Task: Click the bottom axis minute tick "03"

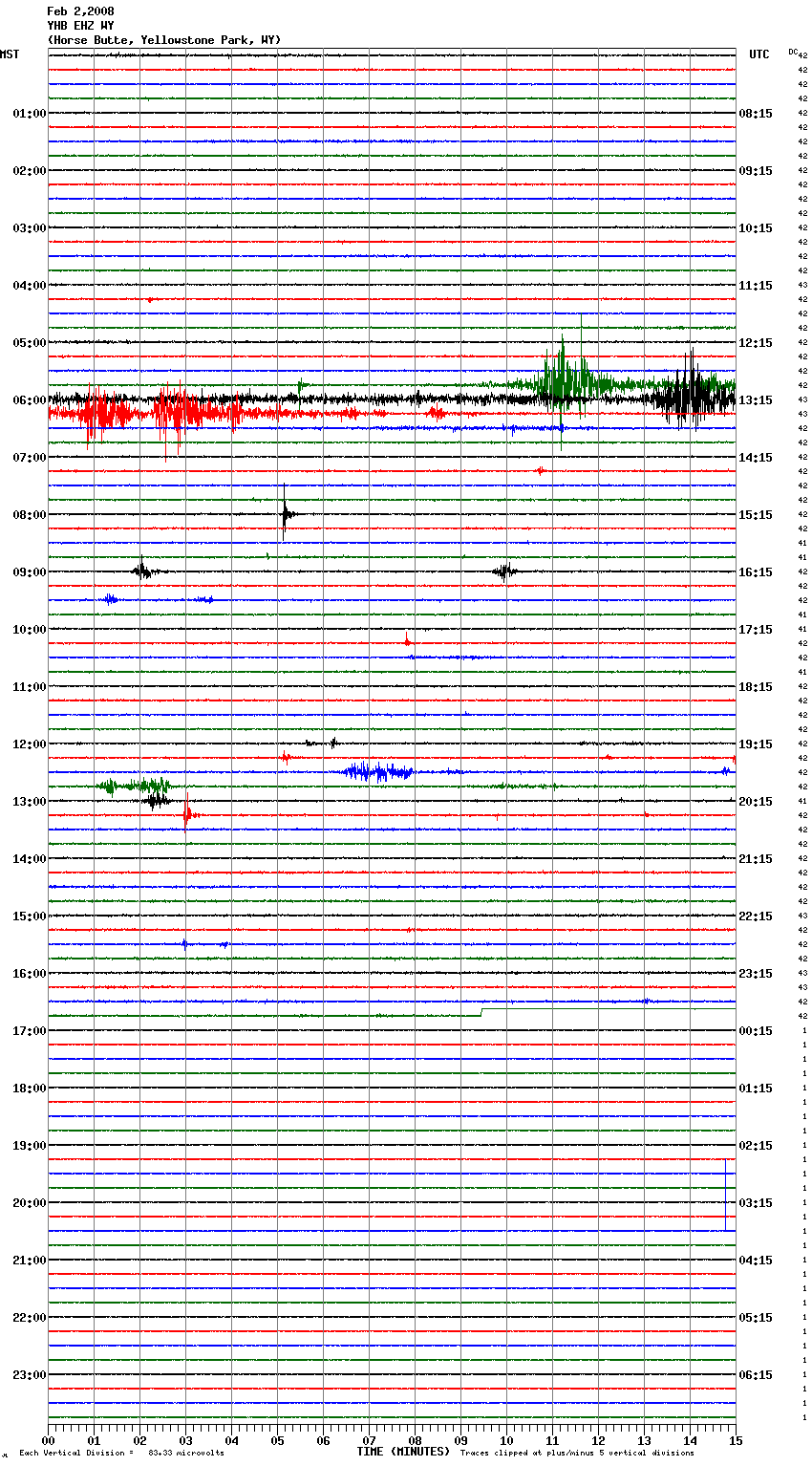Action: [185, 1440]
